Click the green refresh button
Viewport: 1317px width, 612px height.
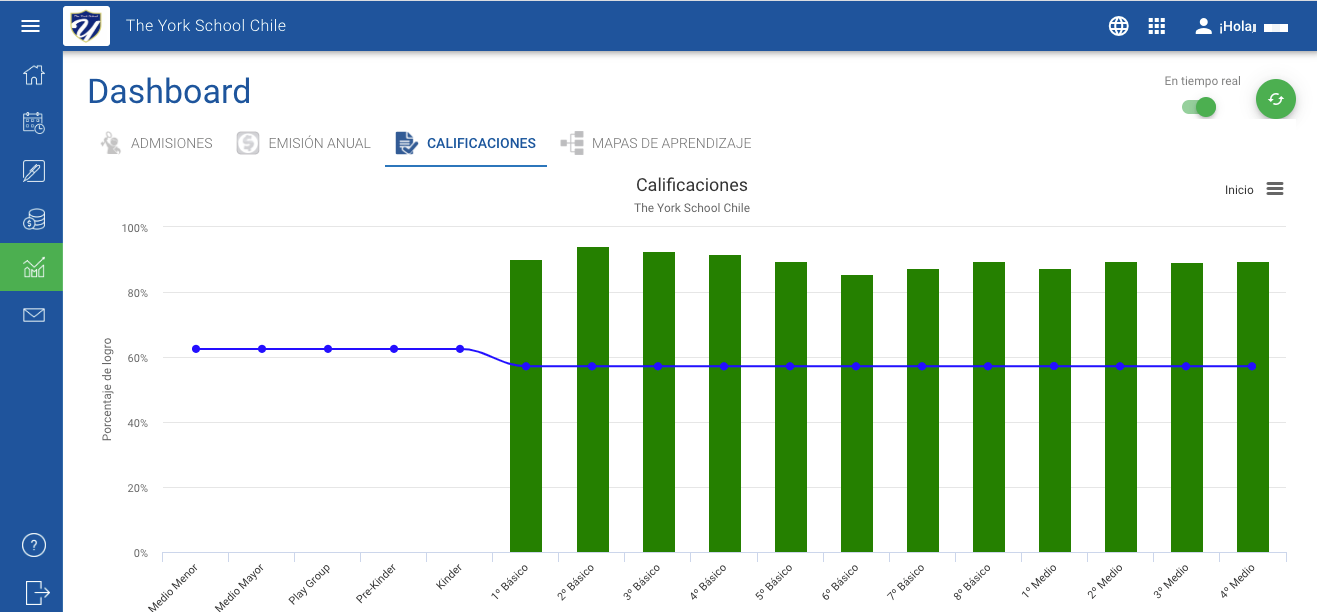tap(1276, 99)
